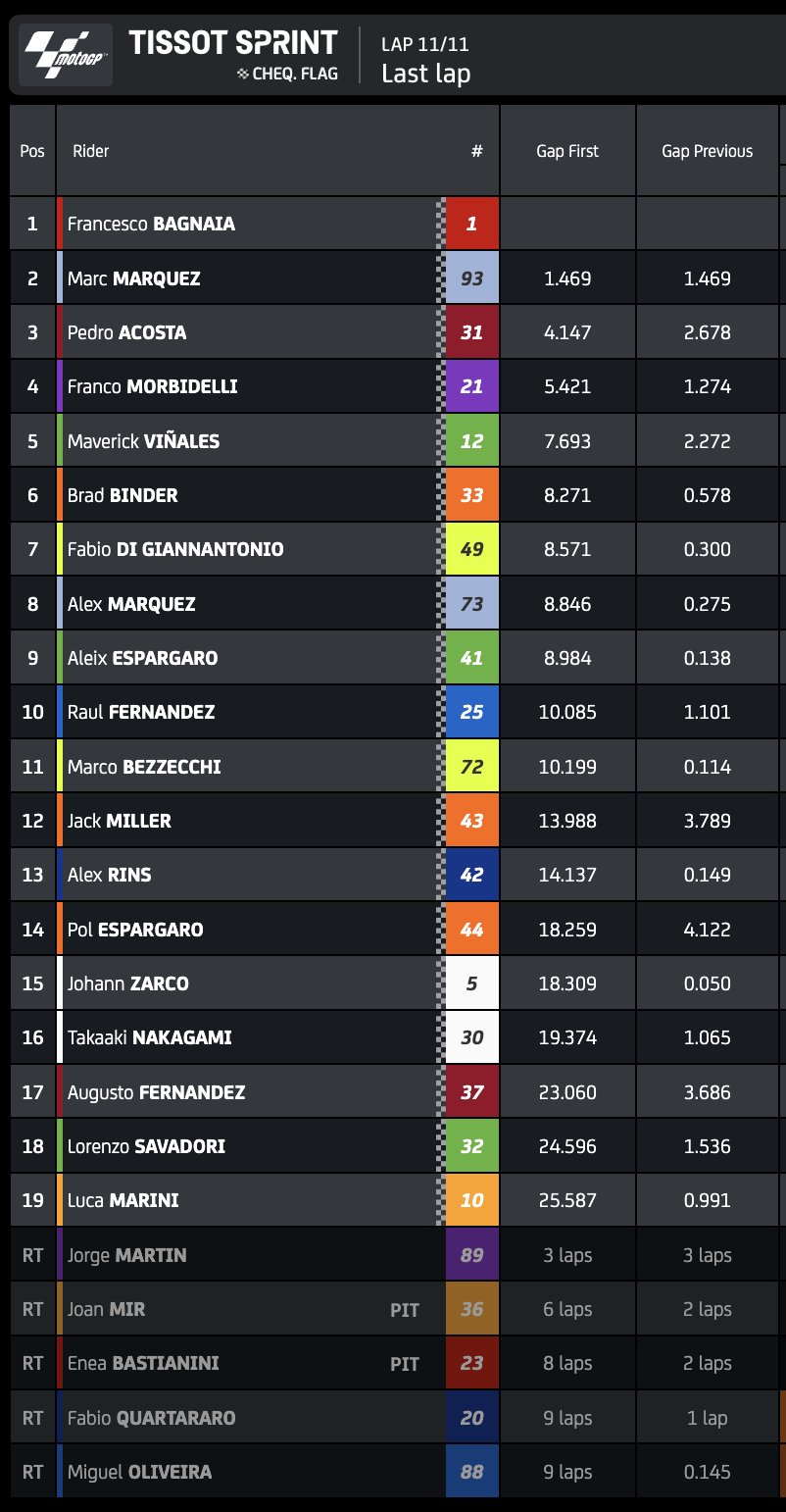Click the PIT indicator on Joan Mir's row
Screen dimensions: 786x1512
click(405, 1310)
